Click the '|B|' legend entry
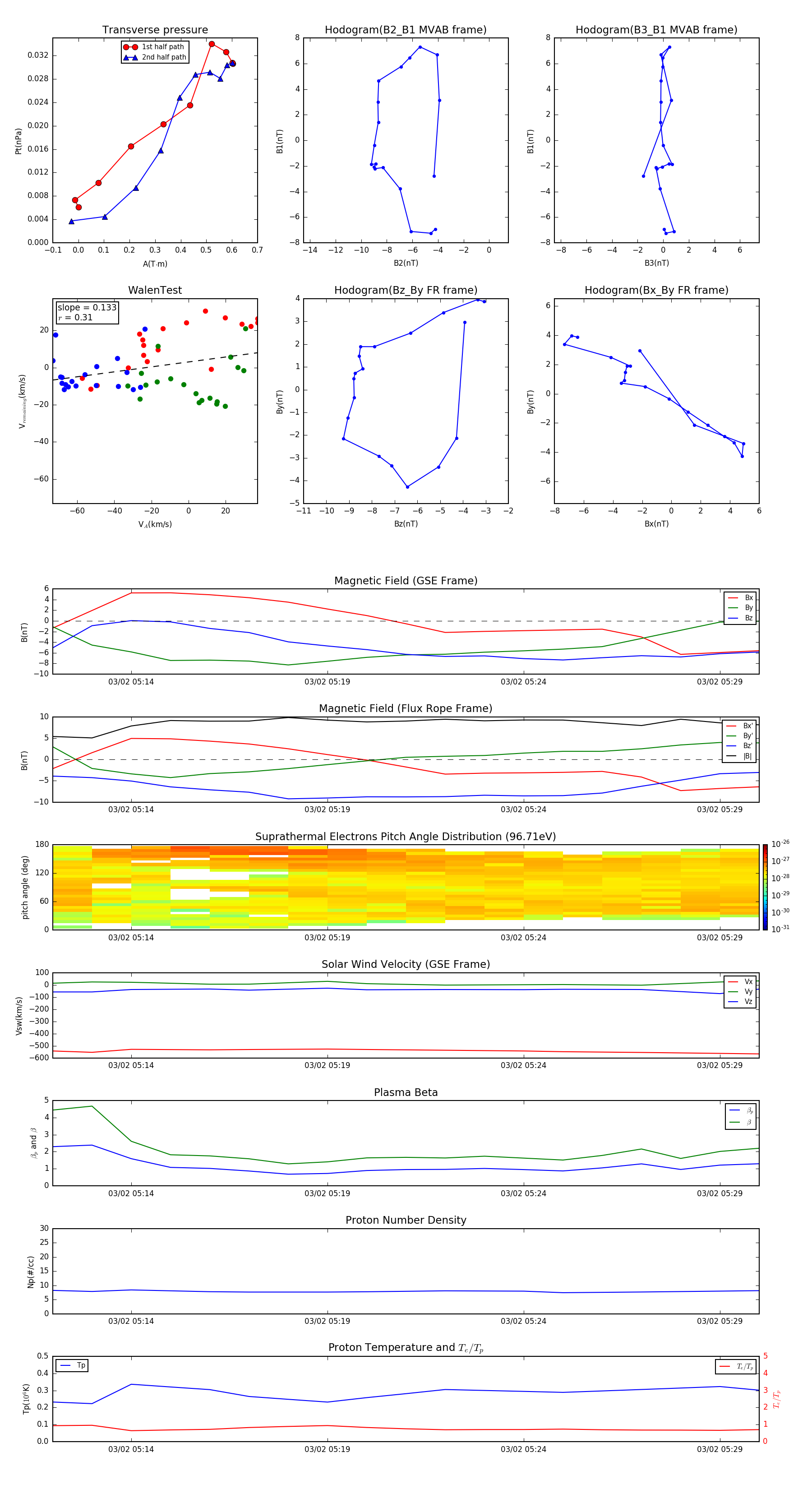This screenshot has width=812, height=1489. 739,756
